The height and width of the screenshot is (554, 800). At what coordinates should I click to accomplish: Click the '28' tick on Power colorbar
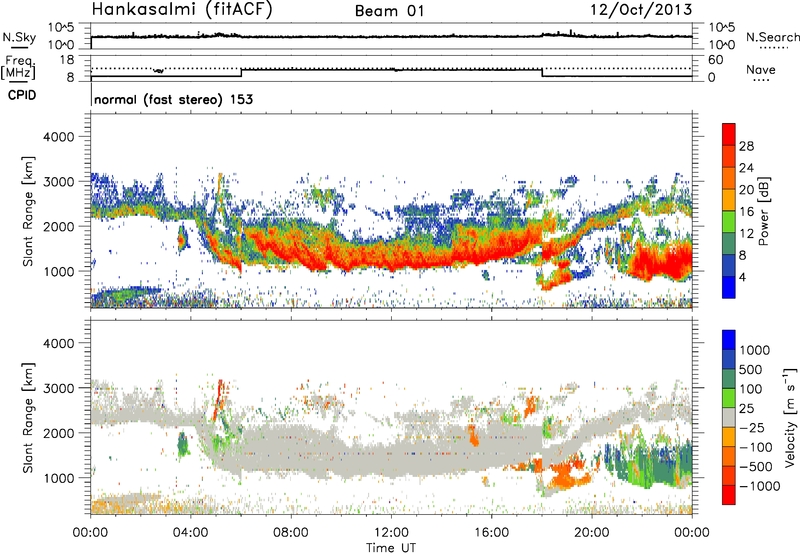coord(746,146)
